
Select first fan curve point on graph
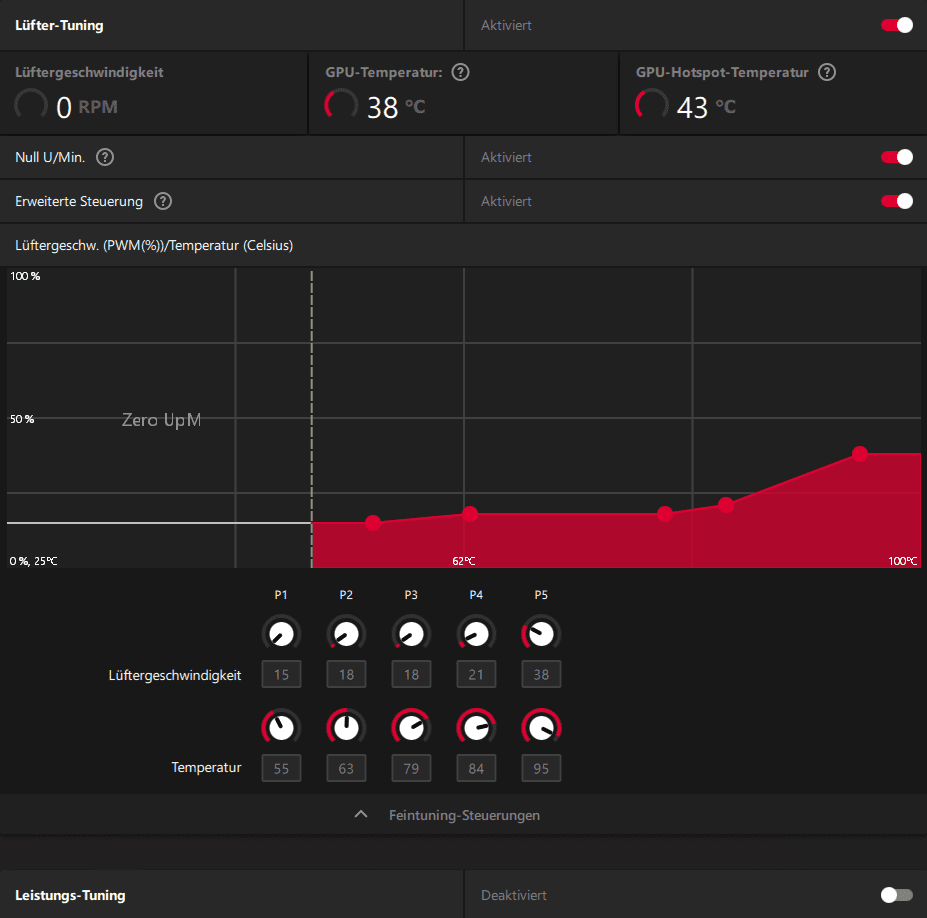(373, 523)
